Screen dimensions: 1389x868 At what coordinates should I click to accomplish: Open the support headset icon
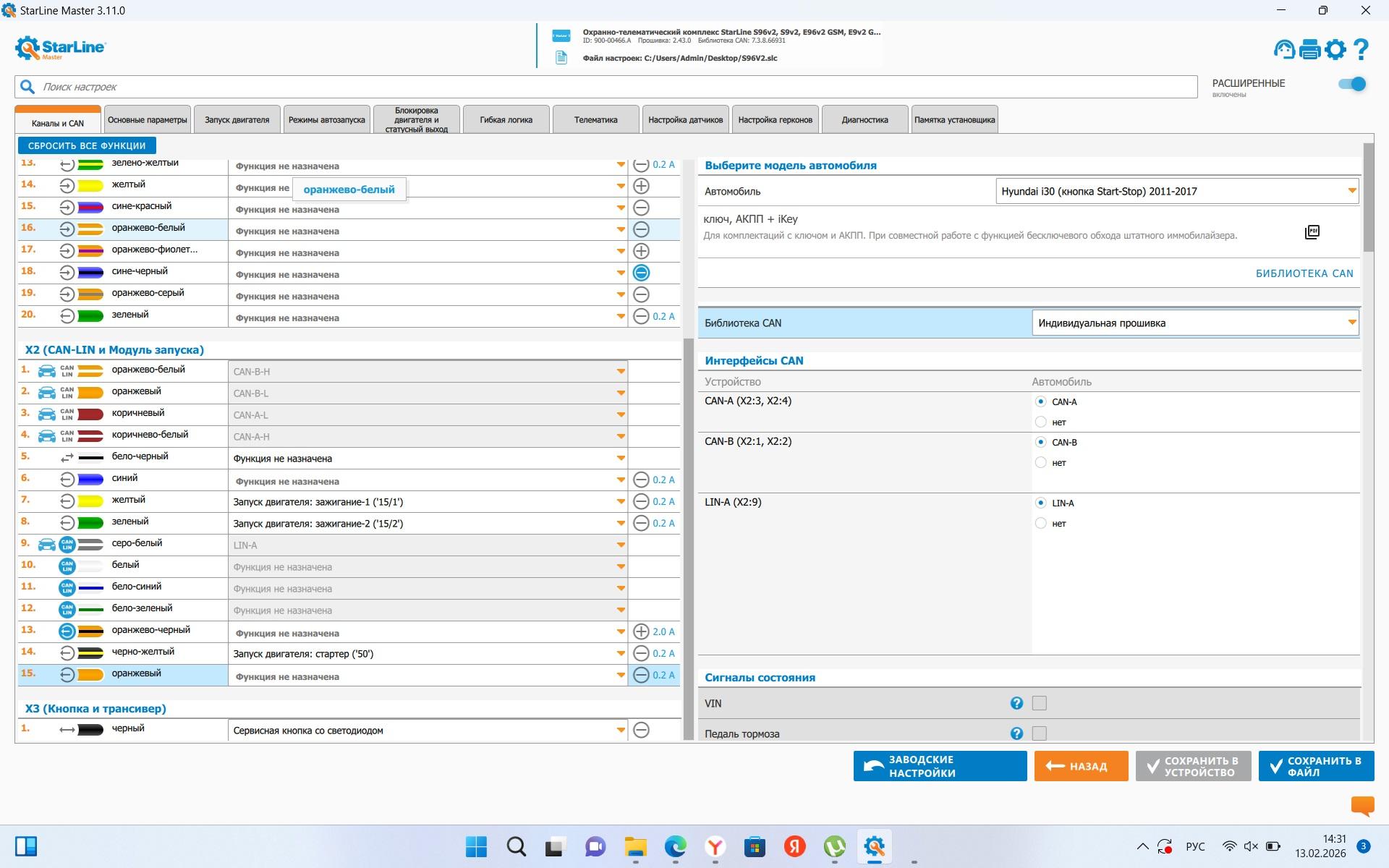[x=1284, y=49]
